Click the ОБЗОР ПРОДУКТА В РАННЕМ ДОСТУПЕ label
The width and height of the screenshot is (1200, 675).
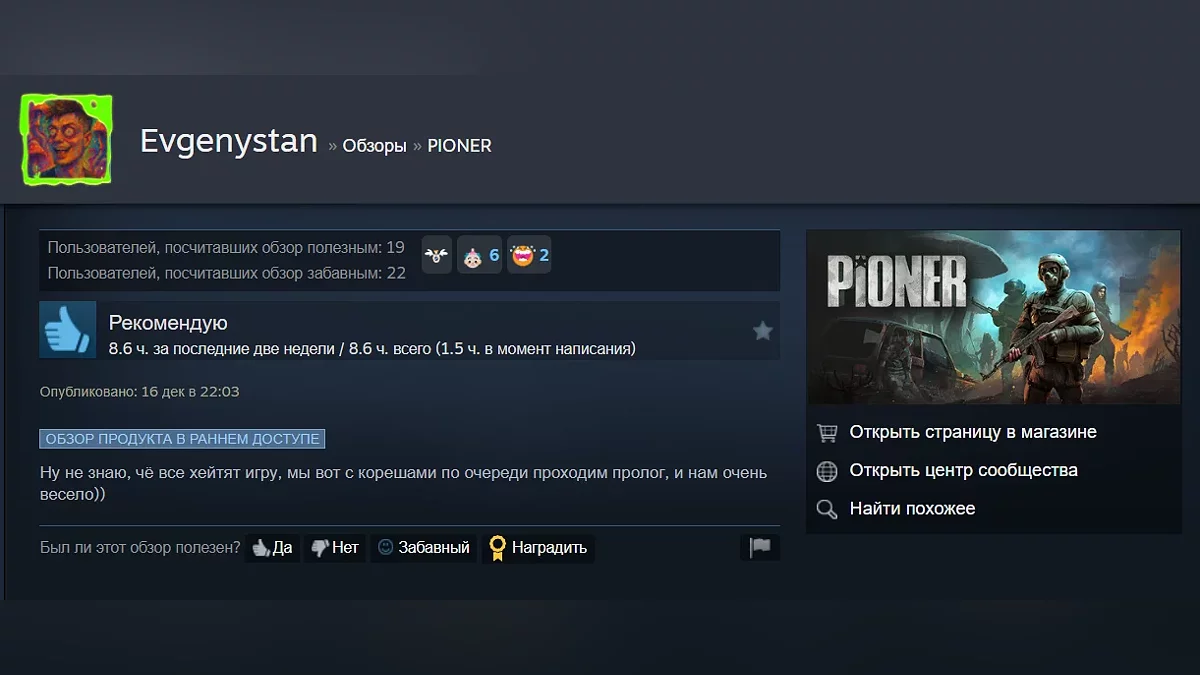182,439
